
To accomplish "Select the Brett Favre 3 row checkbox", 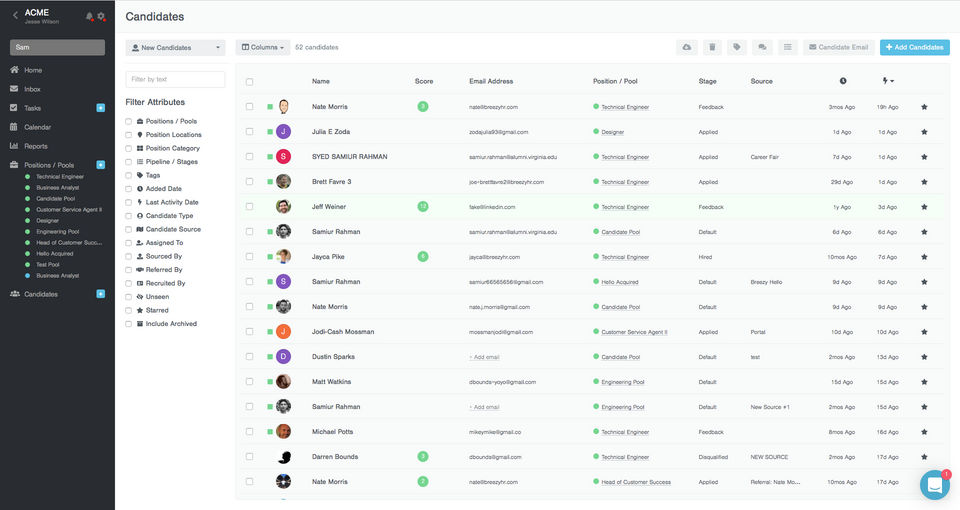I will tap(249, 182).
